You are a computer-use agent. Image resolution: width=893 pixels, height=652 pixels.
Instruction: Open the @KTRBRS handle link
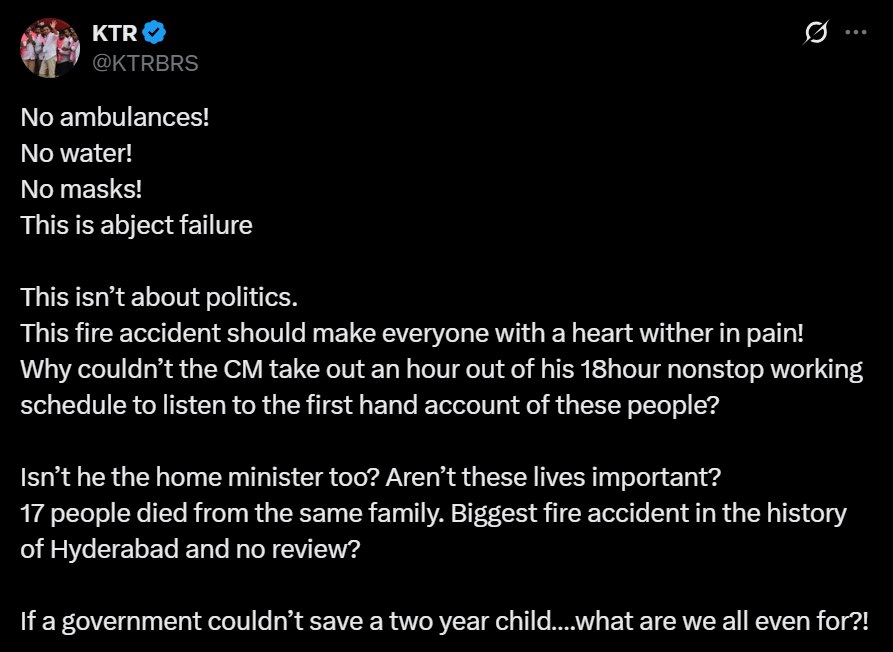[x=145, y=63]
